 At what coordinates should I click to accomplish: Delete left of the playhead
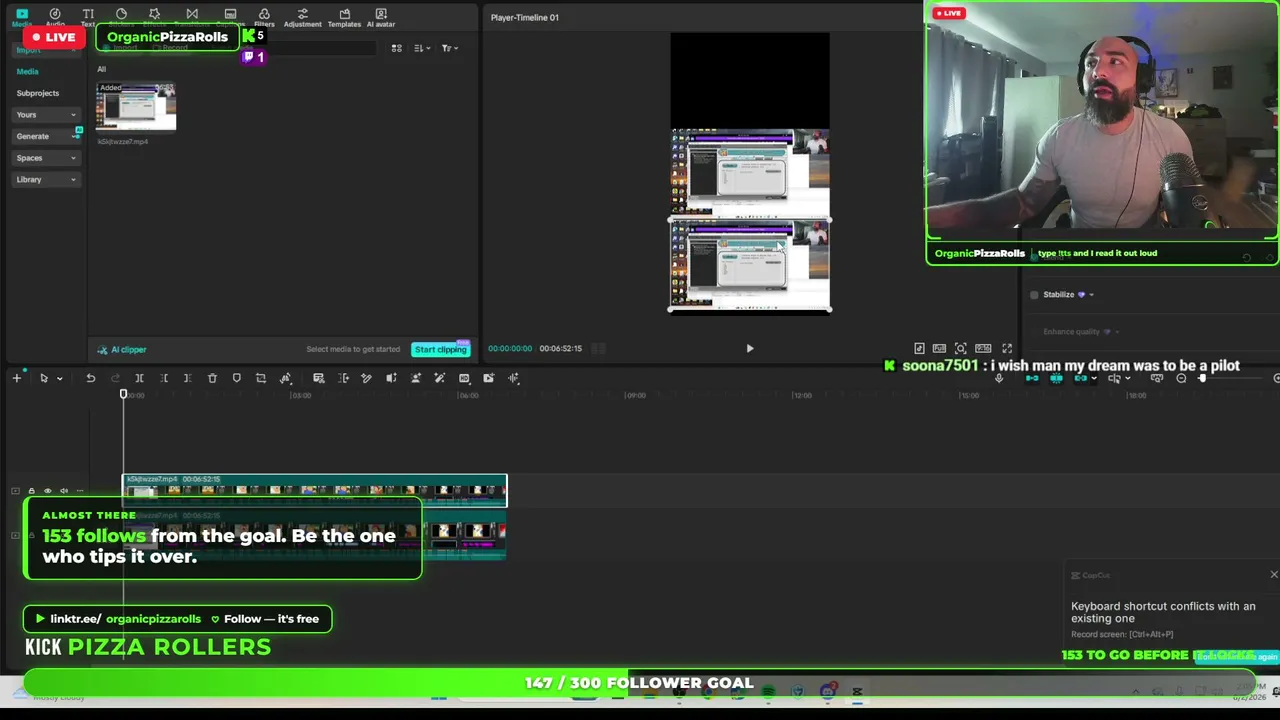point(164,378)
